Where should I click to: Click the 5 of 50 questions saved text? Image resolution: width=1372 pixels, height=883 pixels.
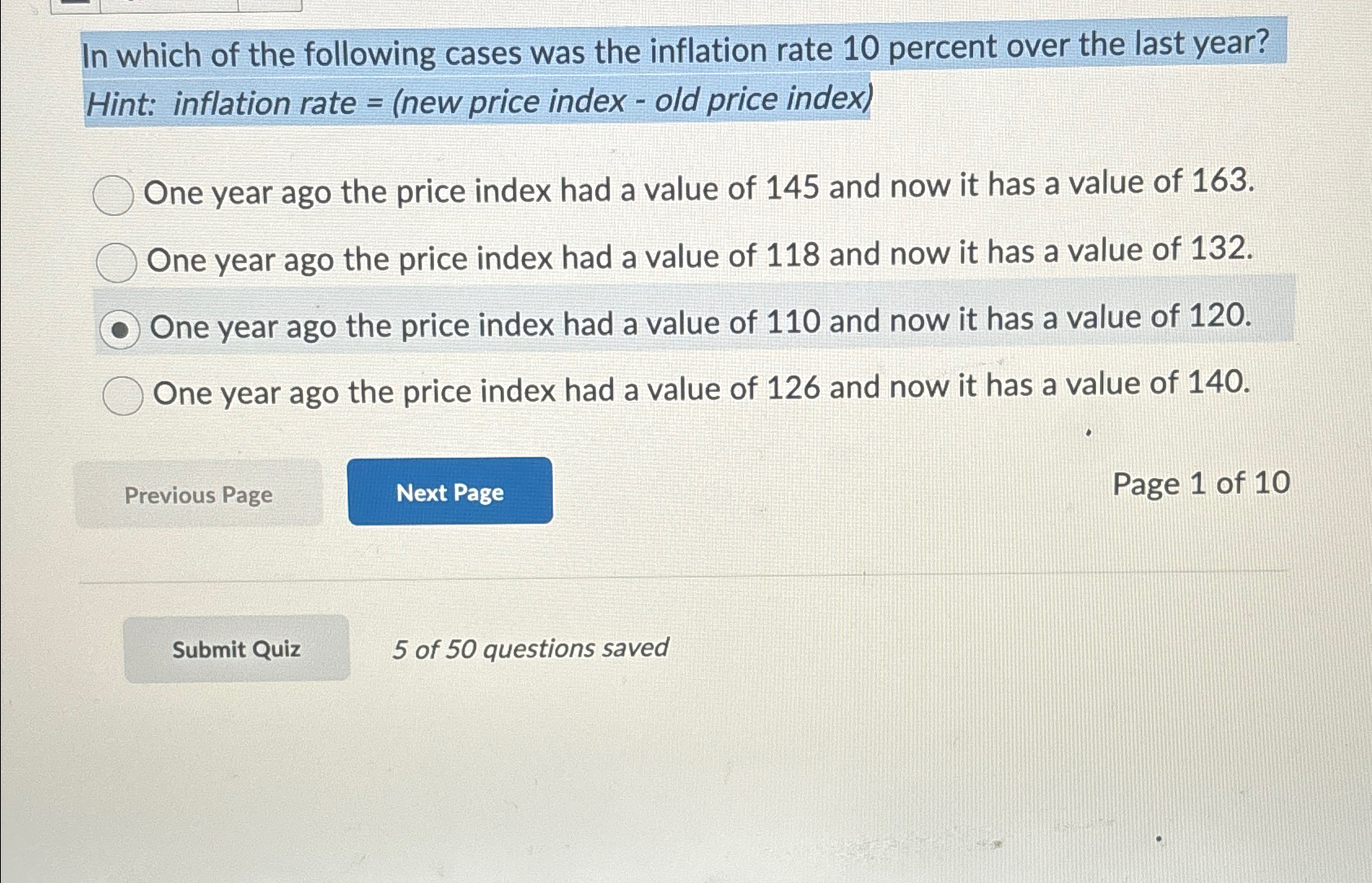[529, 648]
